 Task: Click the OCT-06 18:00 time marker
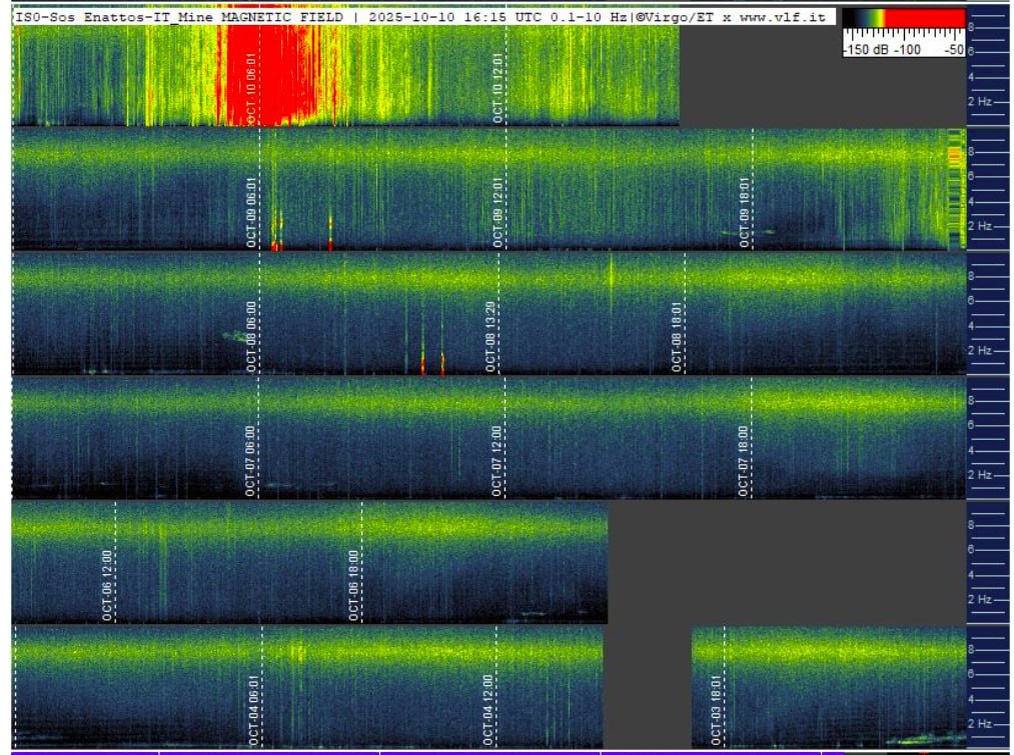coord(354,585)
